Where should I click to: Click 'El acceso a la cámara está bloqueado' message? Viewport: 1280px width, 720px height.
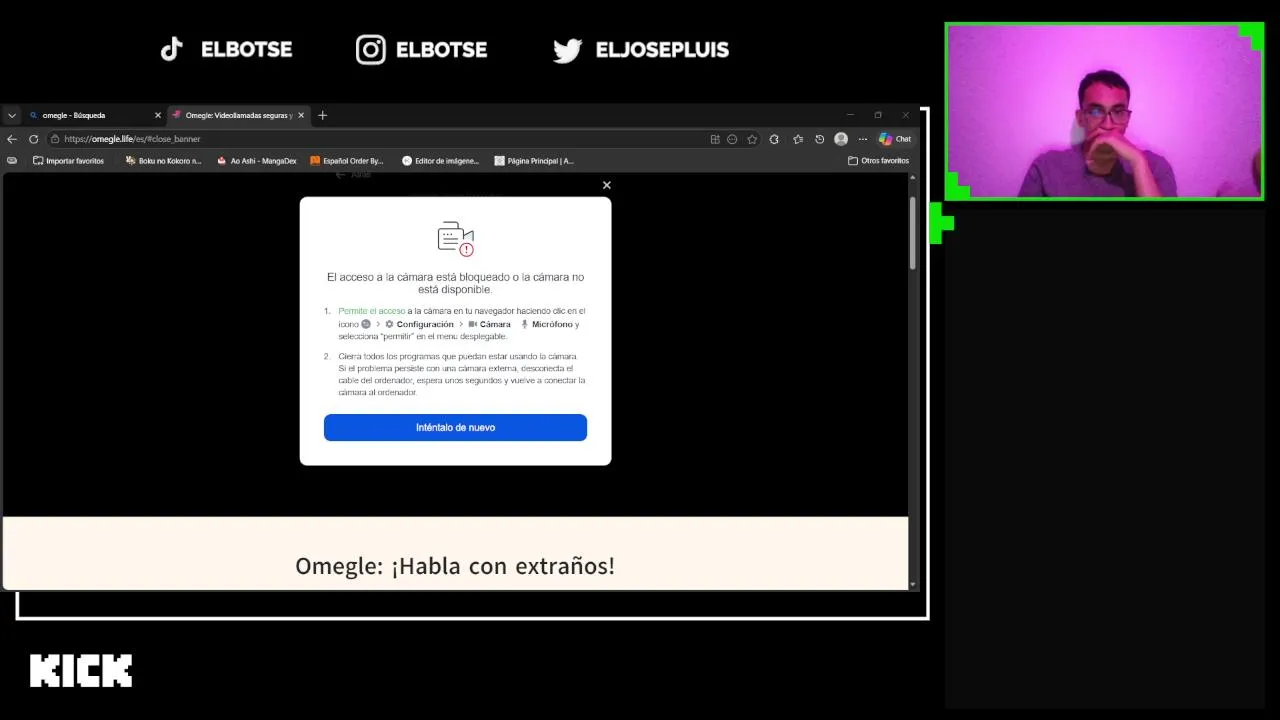click(455, 283)
